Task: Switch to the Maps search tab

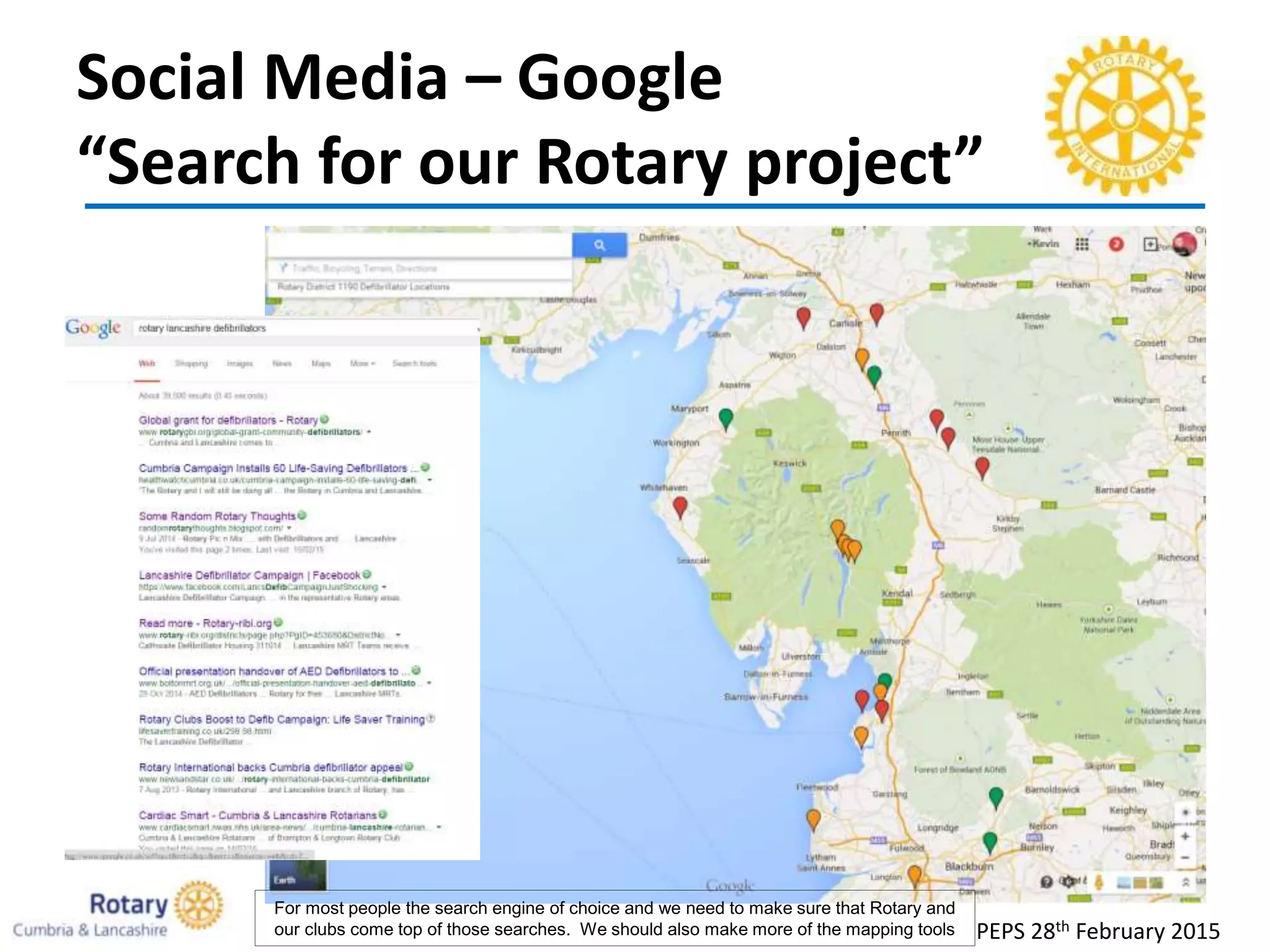Action: 321,363
